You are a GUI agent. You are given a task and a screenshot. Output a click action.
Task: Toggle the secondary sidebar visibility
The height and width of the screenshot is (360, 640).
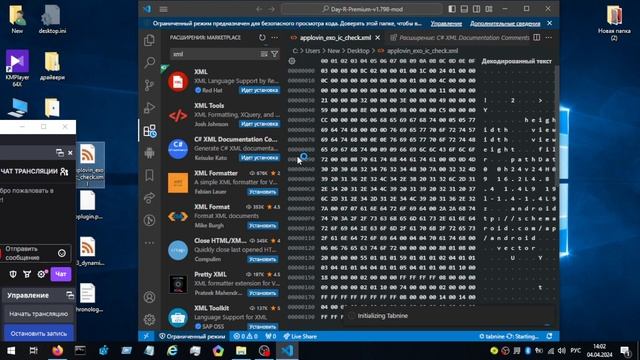(476, 9)
